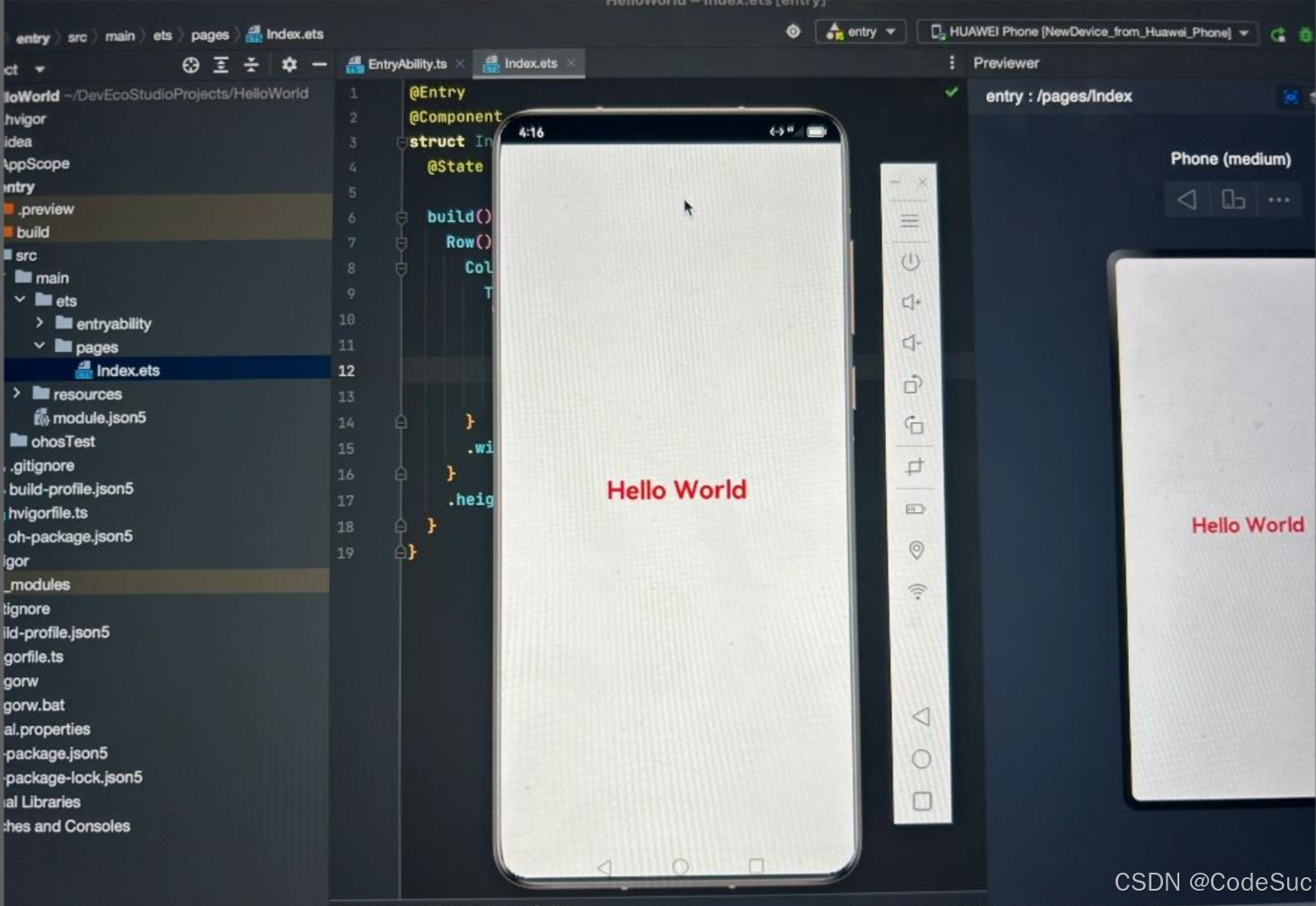
Task: Take an emulator screenshot with crop icon
Action: 915,467
